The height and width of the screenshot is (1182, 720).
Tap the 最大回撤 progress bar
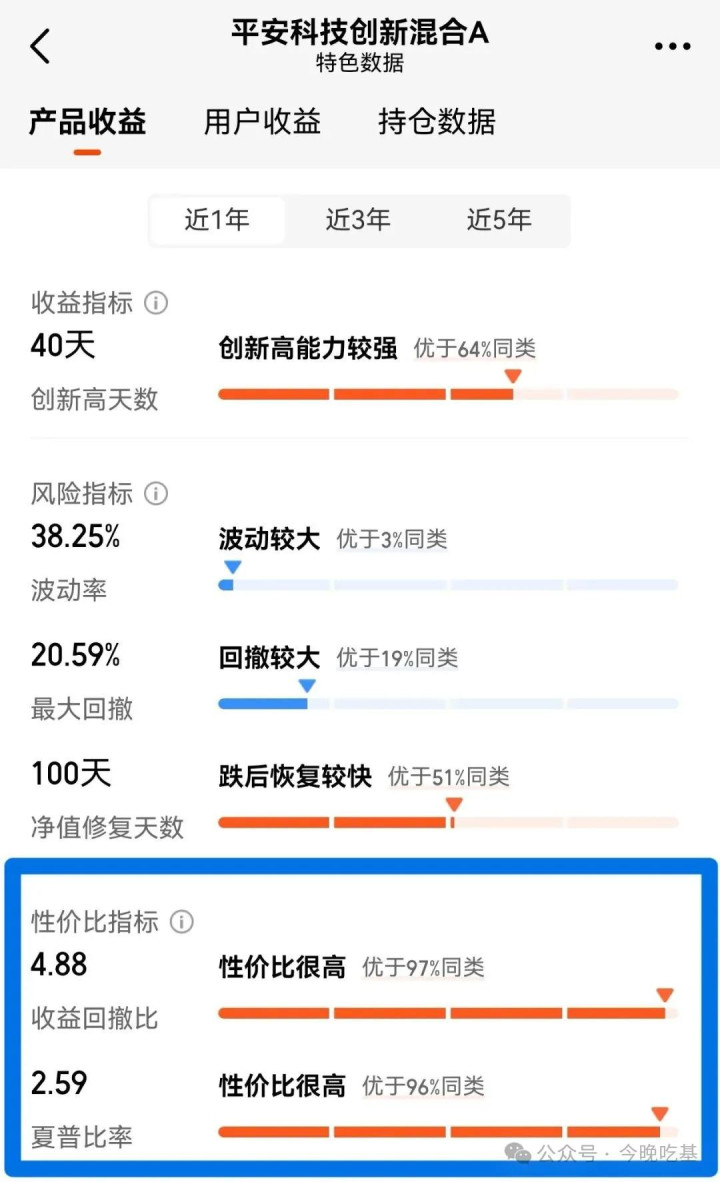(448, 704)
